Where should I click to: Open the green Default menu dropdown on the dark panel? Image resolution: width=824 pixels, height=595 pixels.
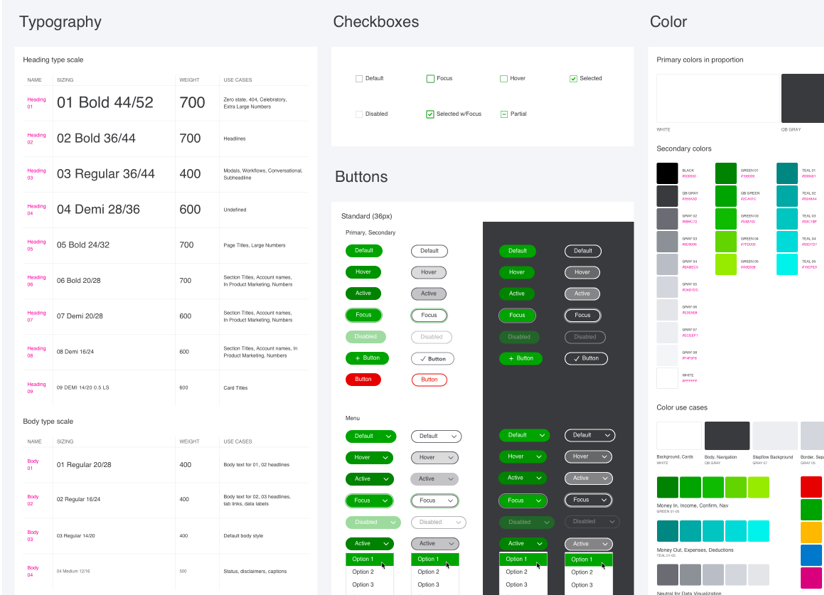pyautogui.click(x=524, y=435)
